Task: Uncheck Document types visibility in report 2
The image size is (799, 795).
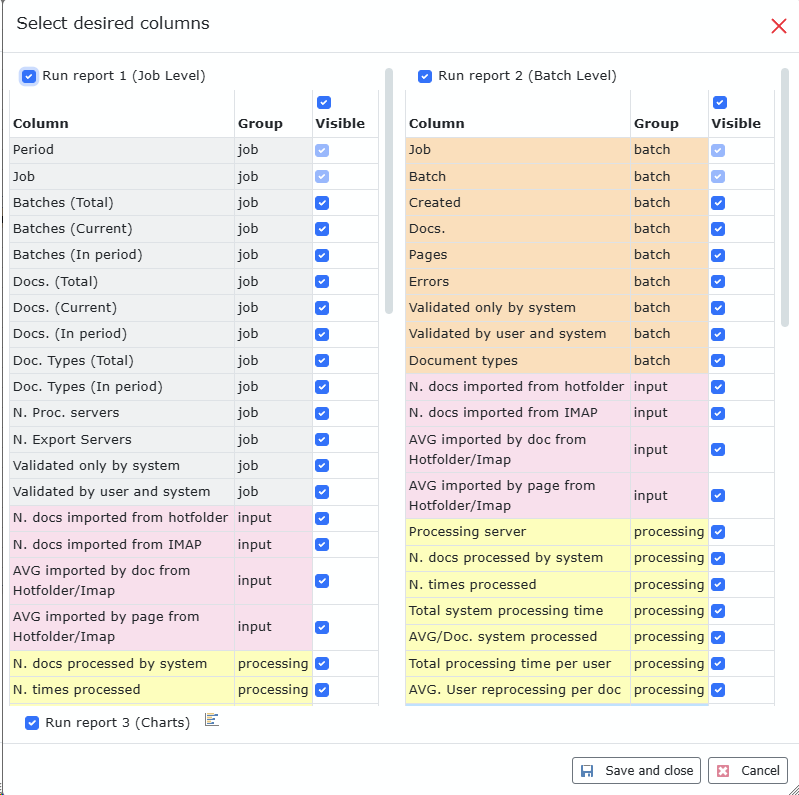Action: (x=718, y=360)
